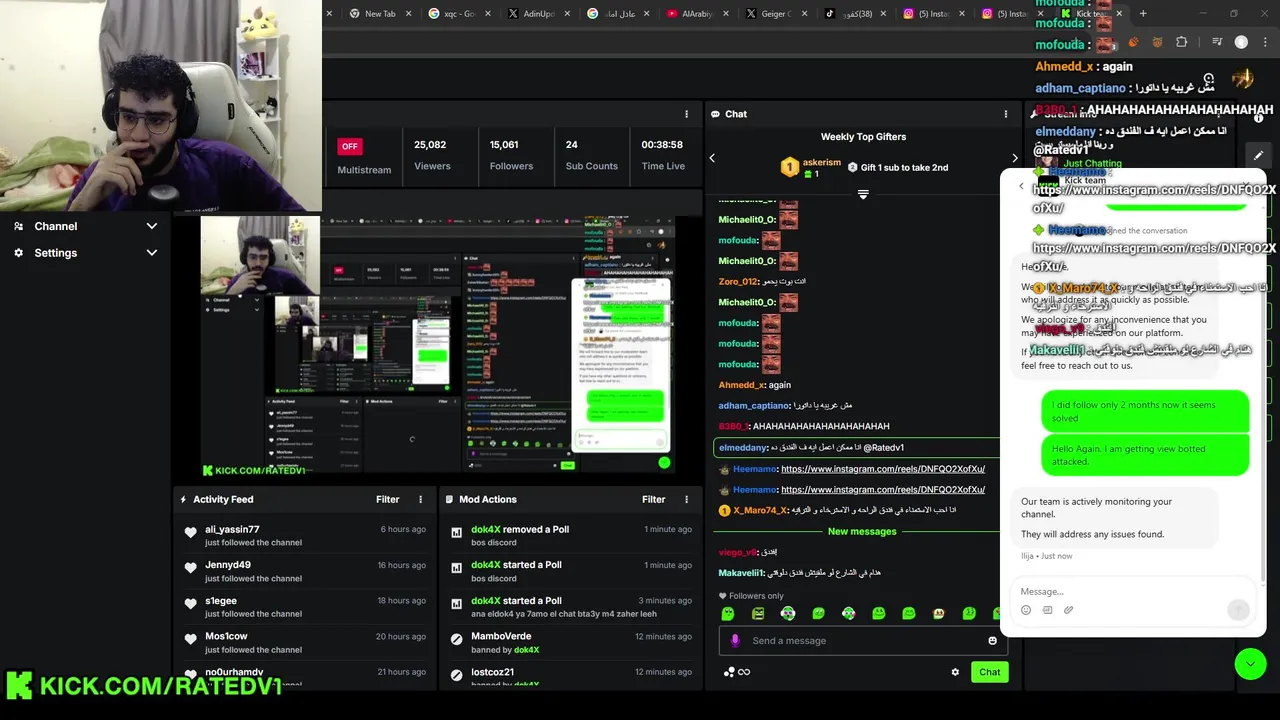The image size is (1280, 720).
Task: Go back in the Kick team support chat
Action: coord(1021,186)
